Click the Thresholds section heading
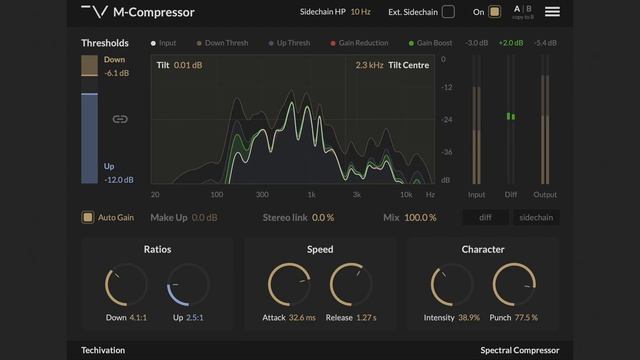Image resolution: width=640 pixels, height=360 pixels. 105,43
